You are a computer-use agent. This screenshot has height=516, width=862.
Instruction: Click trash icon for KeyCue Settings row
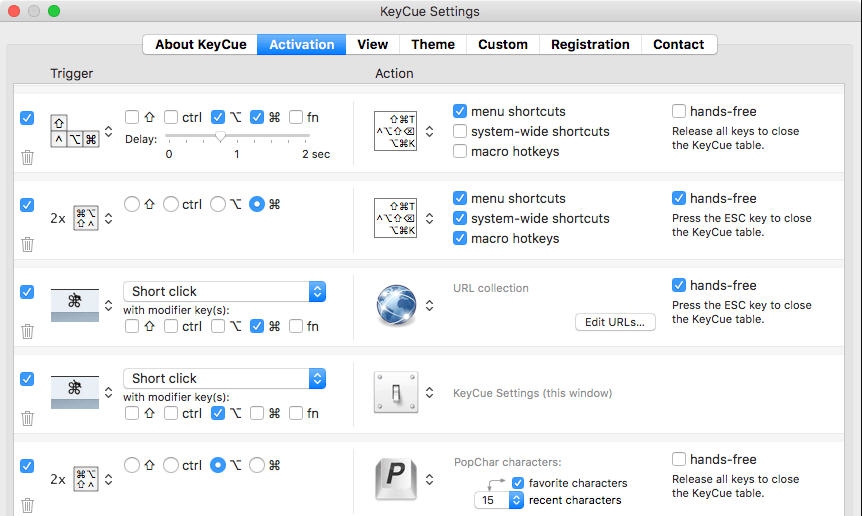click(27, 418)
